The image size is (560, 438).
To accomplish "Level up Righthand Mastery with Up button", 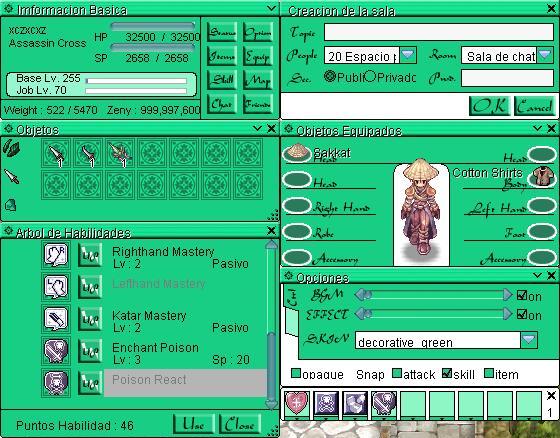I will [x=90, y=255].
